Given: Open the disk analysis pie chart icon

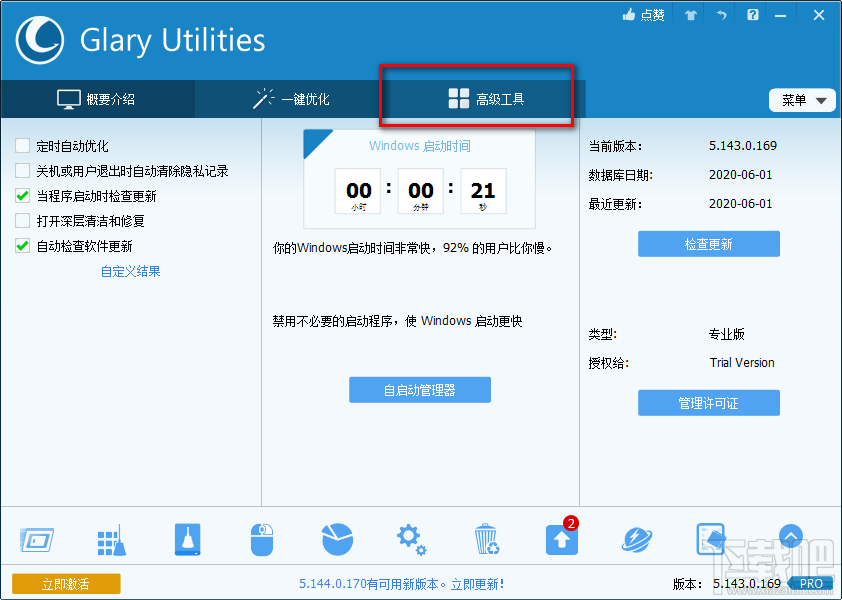Looking at the screenshot, I should (337, 539).
